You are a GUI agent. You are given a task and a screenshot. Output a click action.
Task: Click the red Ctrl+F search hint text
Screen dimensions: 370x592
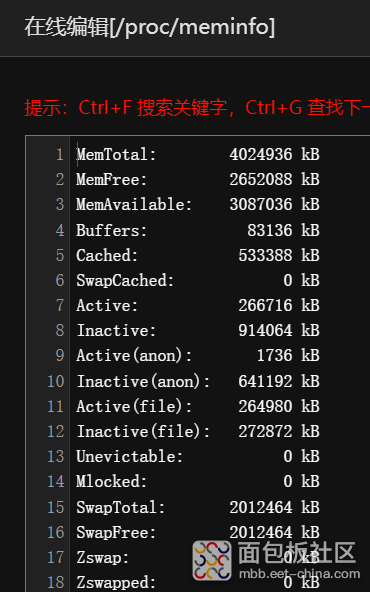click(197, 108)
